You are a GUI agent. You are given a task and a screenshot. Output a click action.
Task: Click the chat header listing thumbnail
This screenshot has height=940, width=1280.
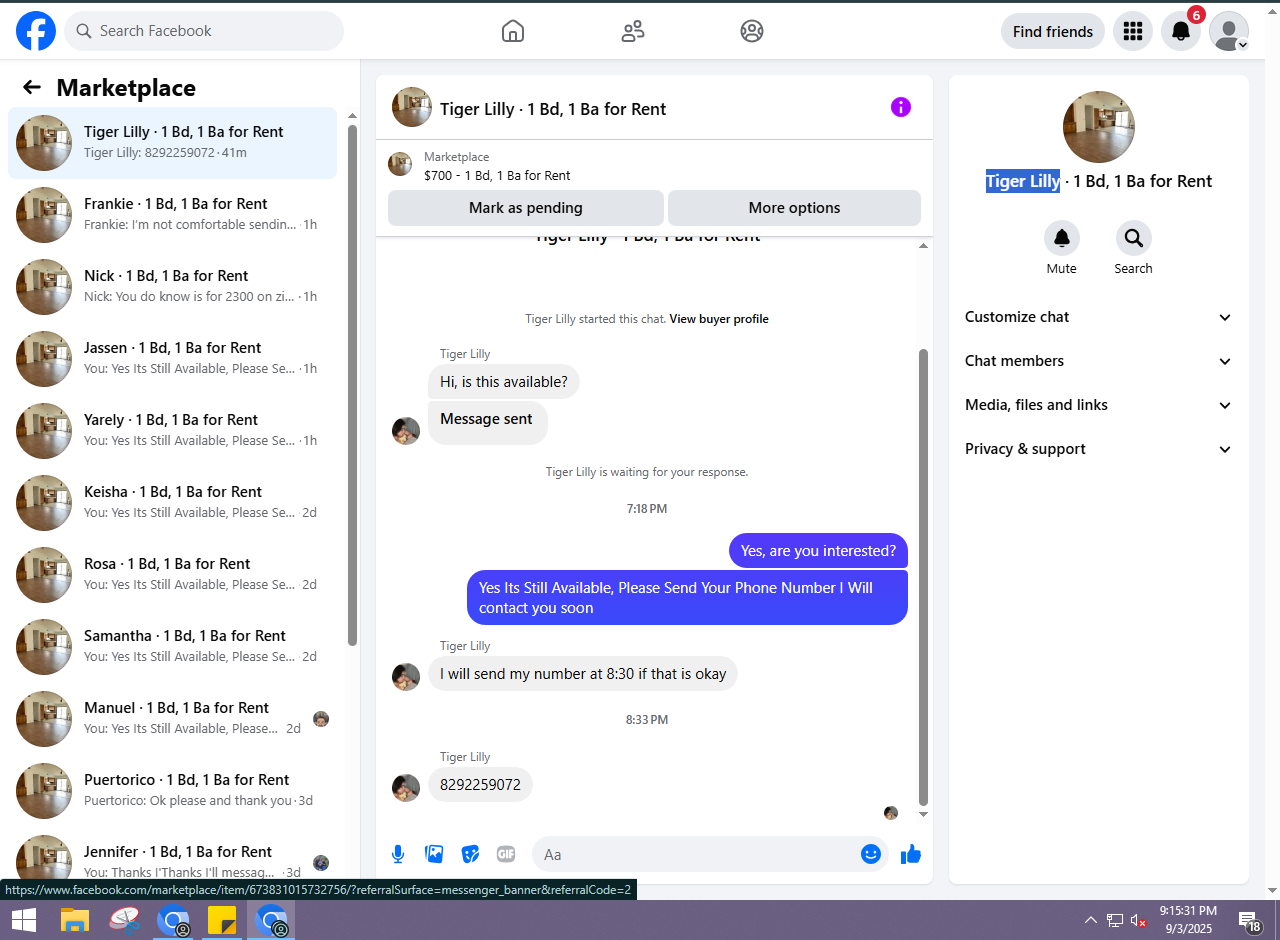(x=412, y=107)
